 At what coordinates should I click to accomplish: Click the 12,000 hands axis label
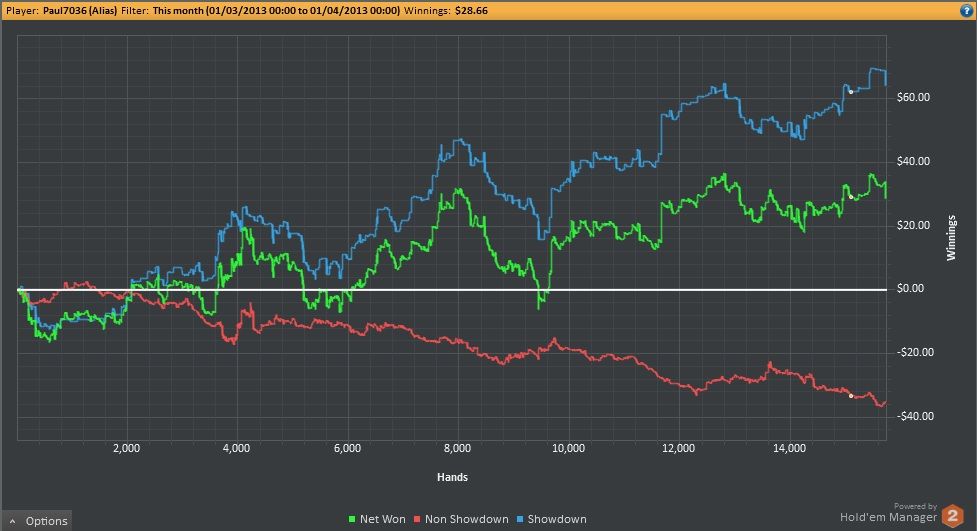point(679,448)
